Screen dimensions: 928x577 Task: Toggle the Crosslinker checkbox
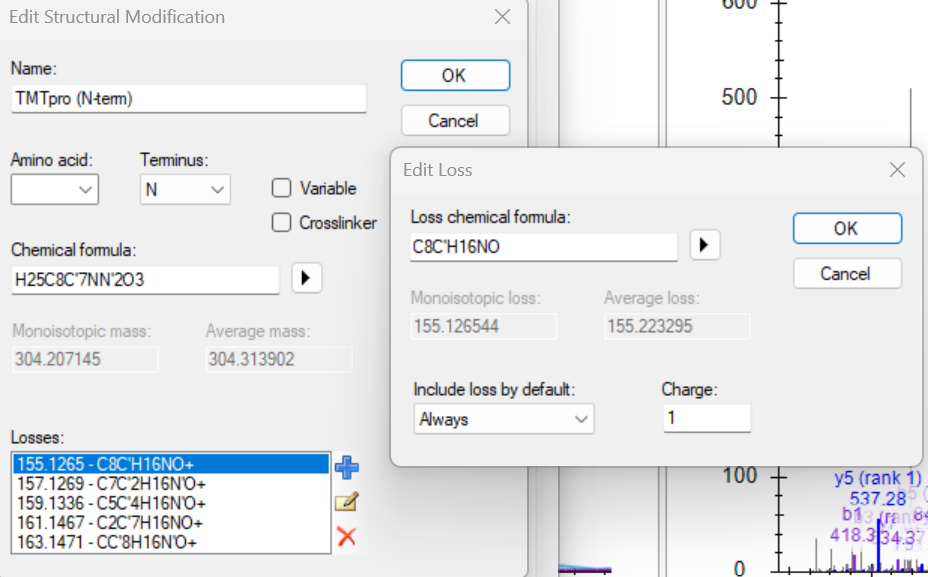click(x=282, y=223)
